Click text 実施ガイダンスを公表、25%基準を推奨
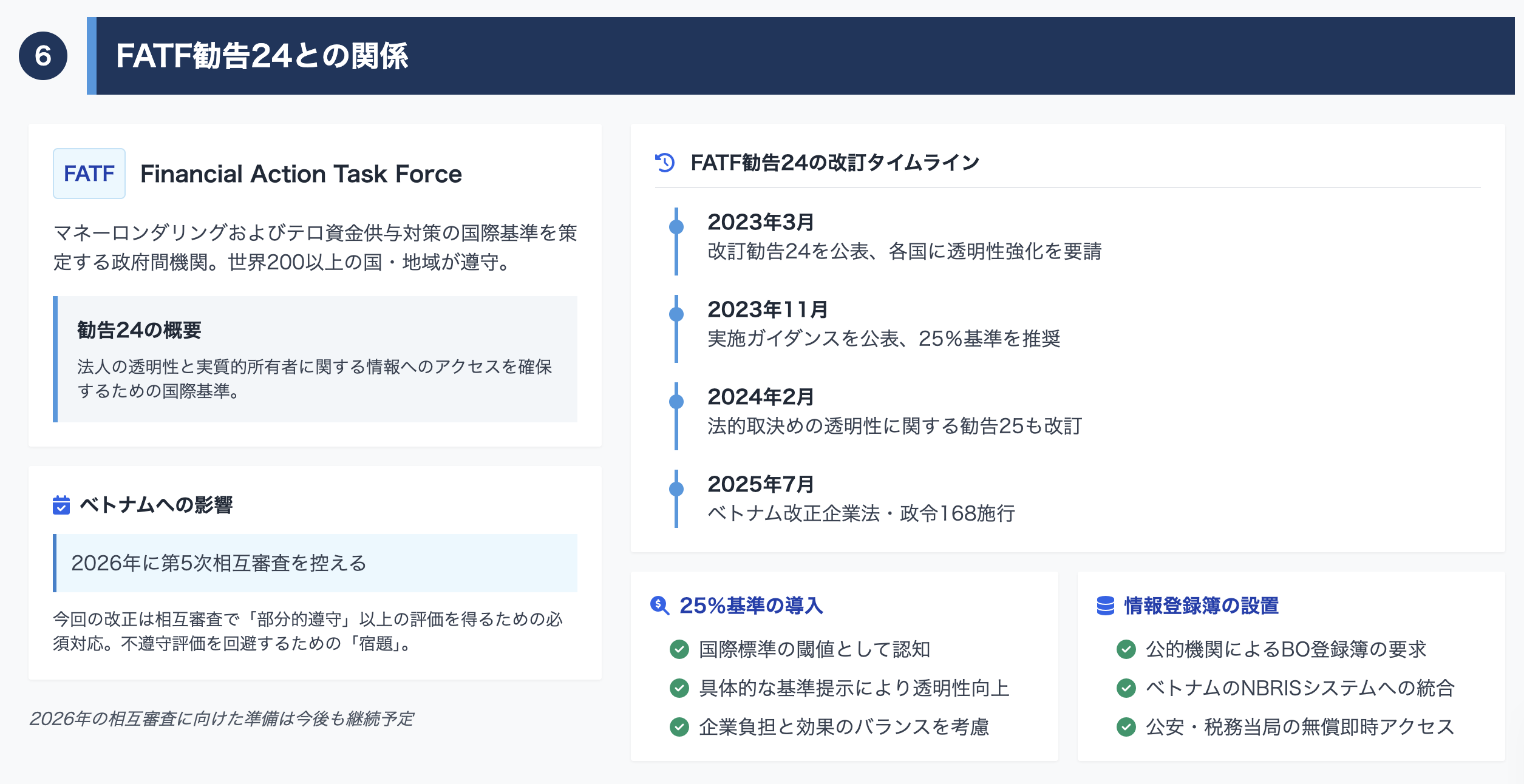 (x=884, y=339)
